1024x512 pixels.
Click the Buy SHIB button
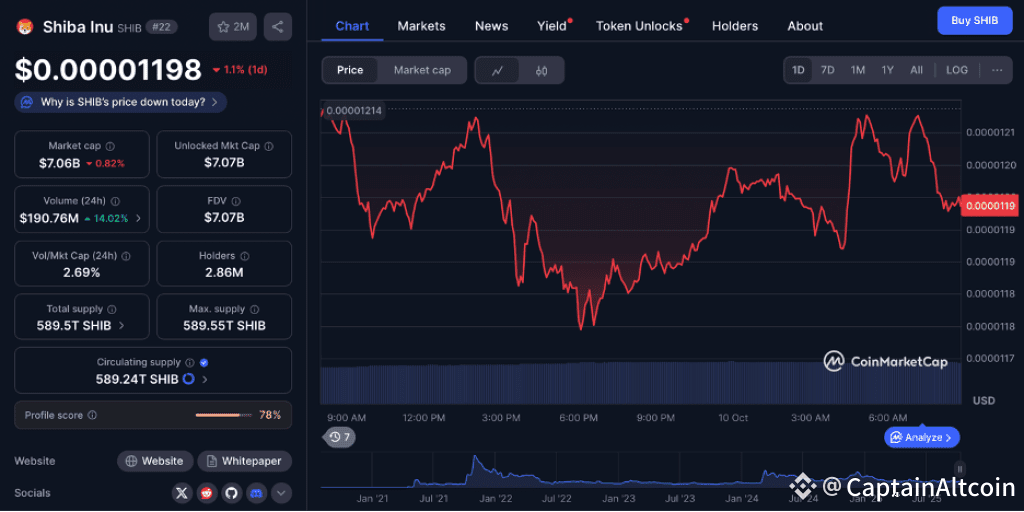tap(974, 20)
